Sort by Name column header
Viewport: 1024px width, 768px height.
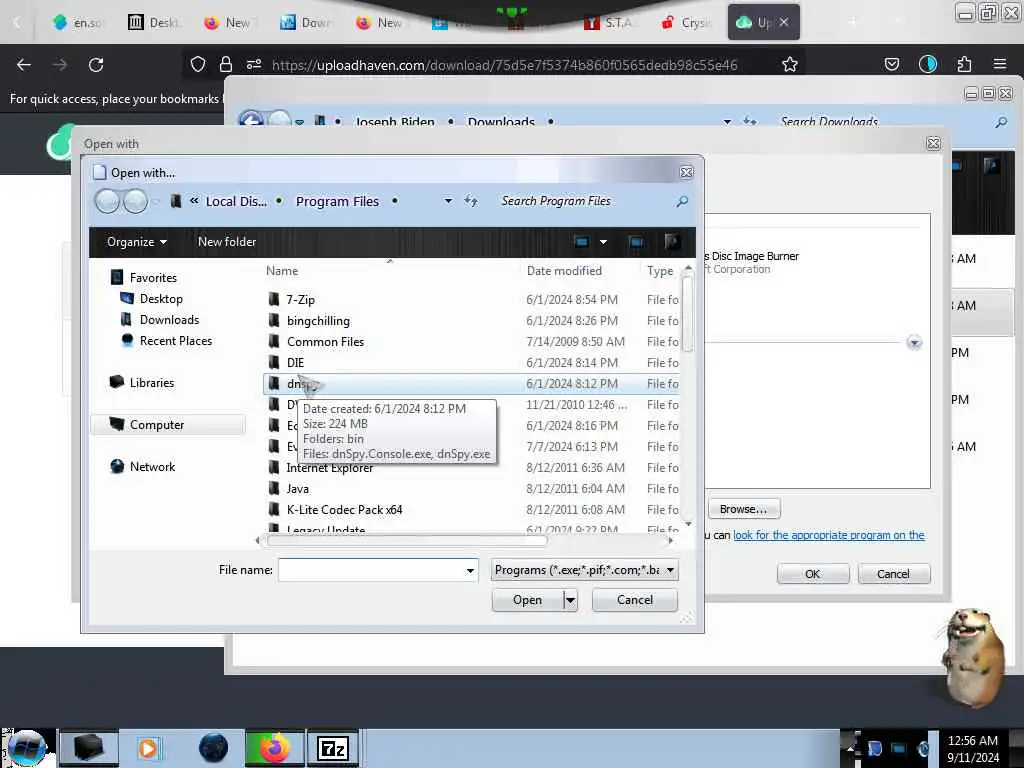click(x=282, y=270)
